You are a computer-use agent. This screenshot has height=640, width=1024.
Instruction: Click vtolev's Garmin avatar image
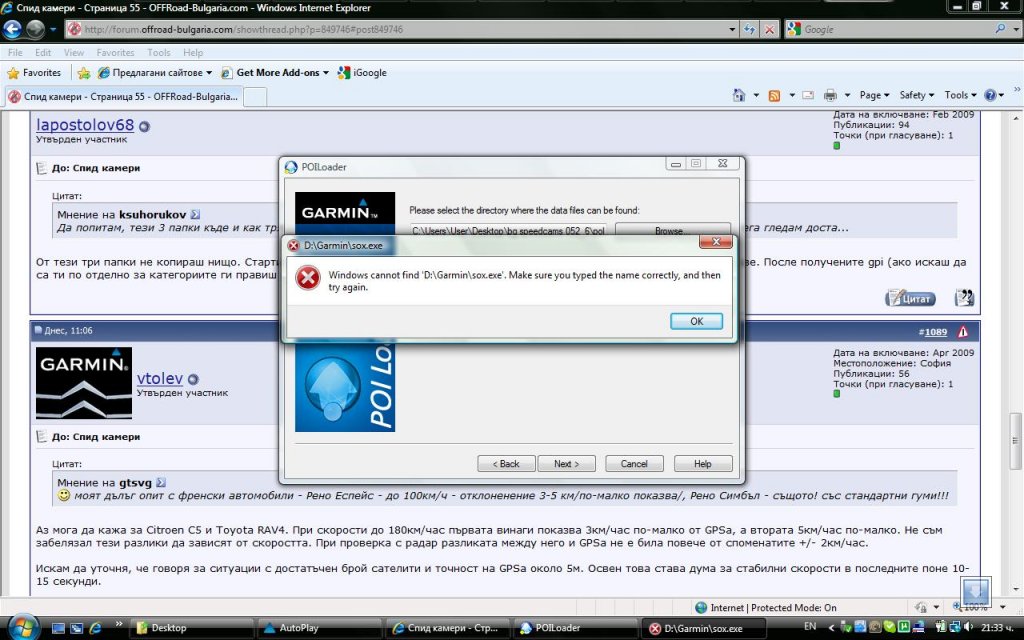click(x=84, y=383)
